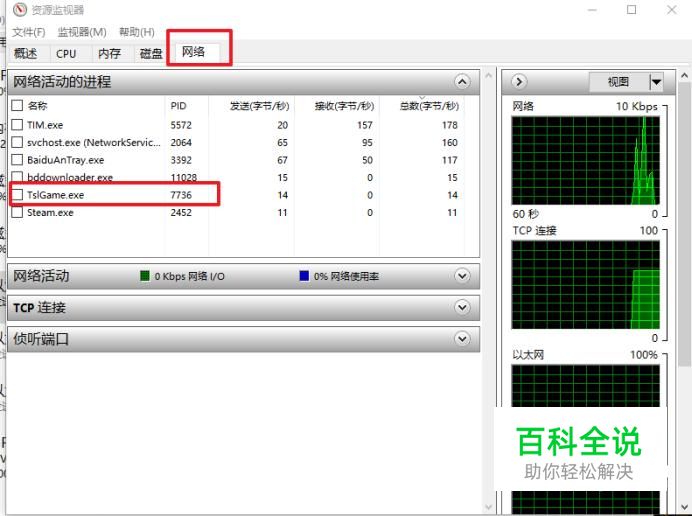Click PID value 7736
This screenshot has width=692, height=516.
[181, 195]
